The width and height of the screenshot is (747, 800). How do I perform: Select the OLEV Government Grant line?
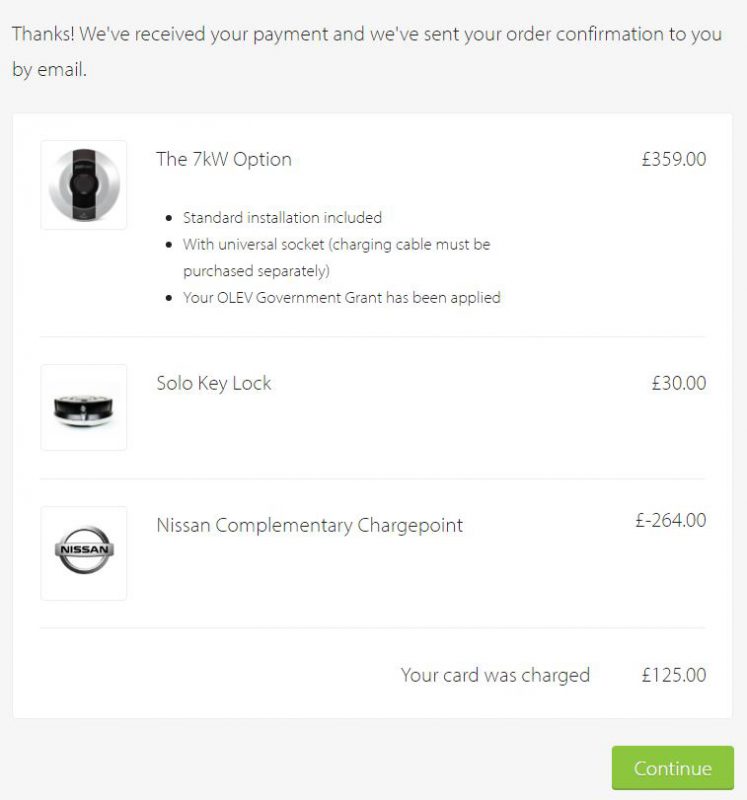(343, 297)
